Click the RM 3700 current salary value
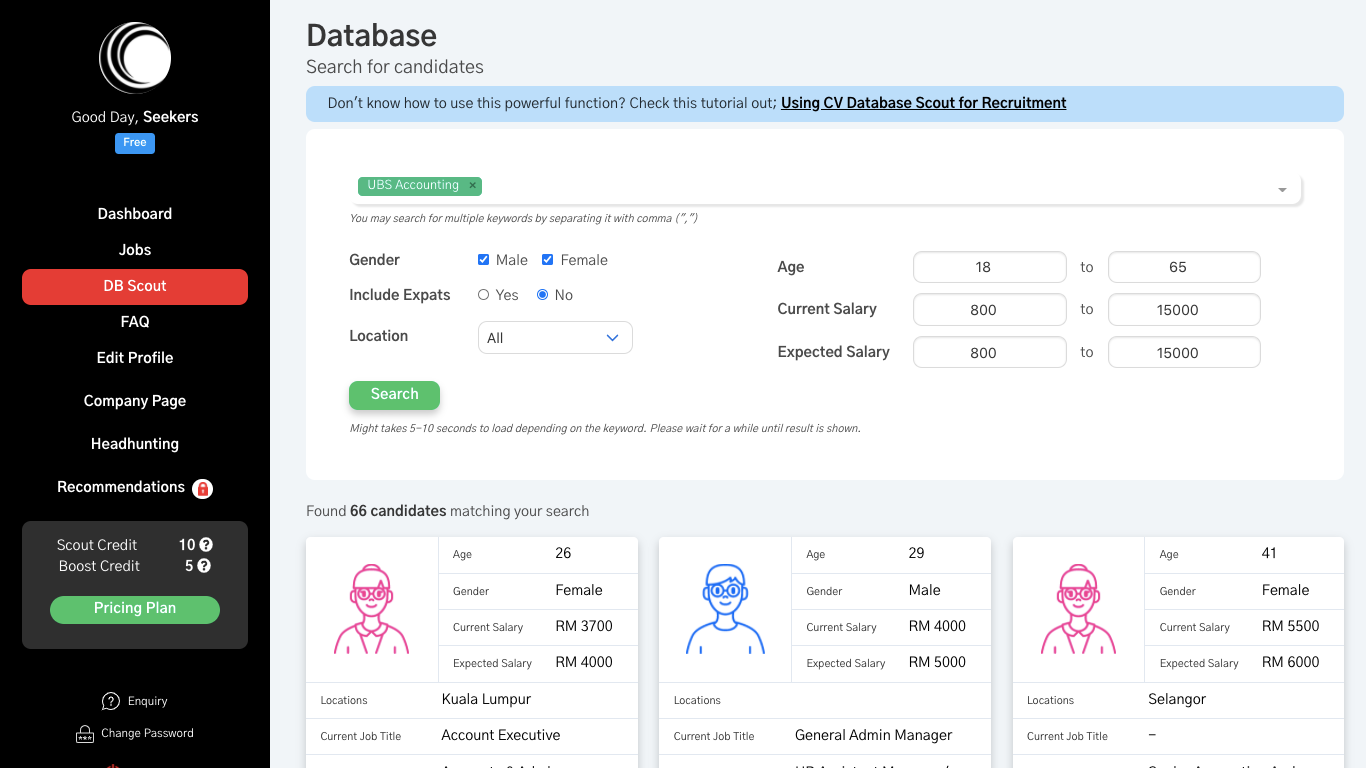Image resolution: width=1366 pixels, height=768 pixels. (584, 626)
